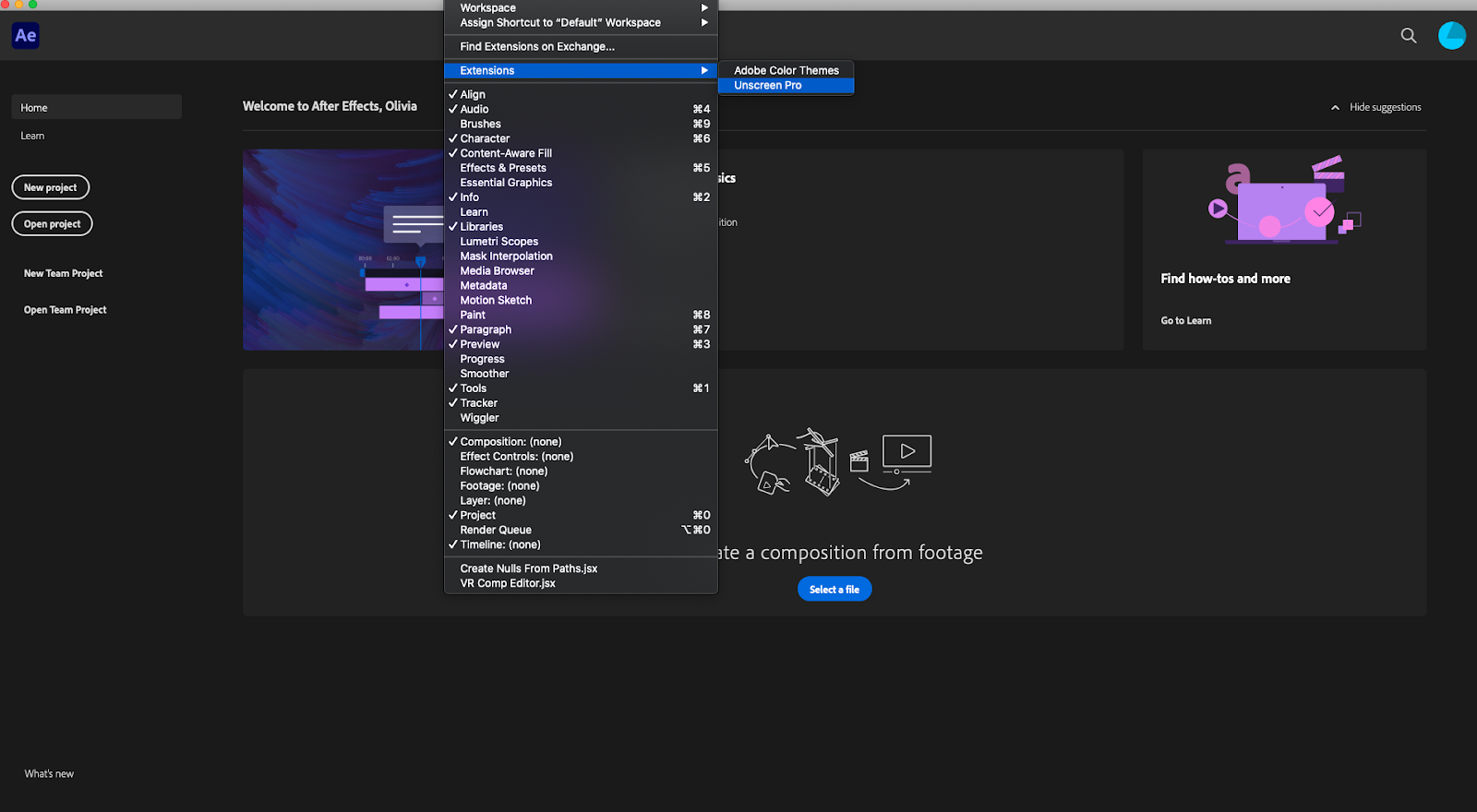Viewport: 1477px width, 812px height.
Task: Click Open Team Project
Action: coord(66,310)
